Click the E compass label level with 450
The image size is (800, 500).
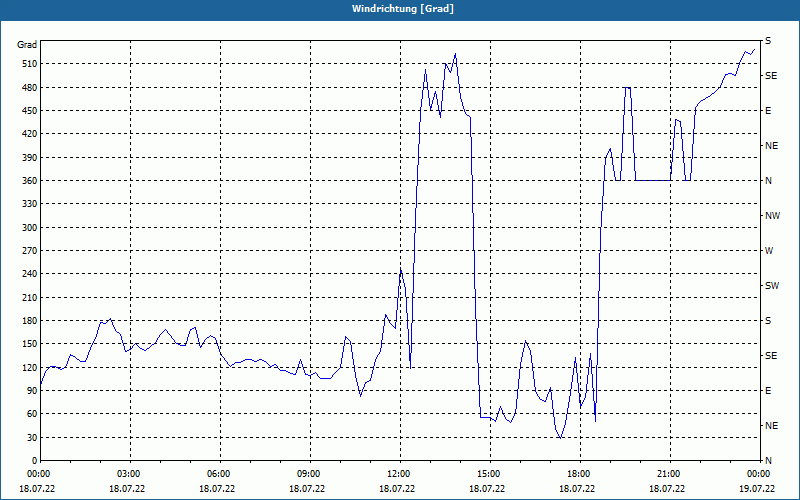coord(768,111)
